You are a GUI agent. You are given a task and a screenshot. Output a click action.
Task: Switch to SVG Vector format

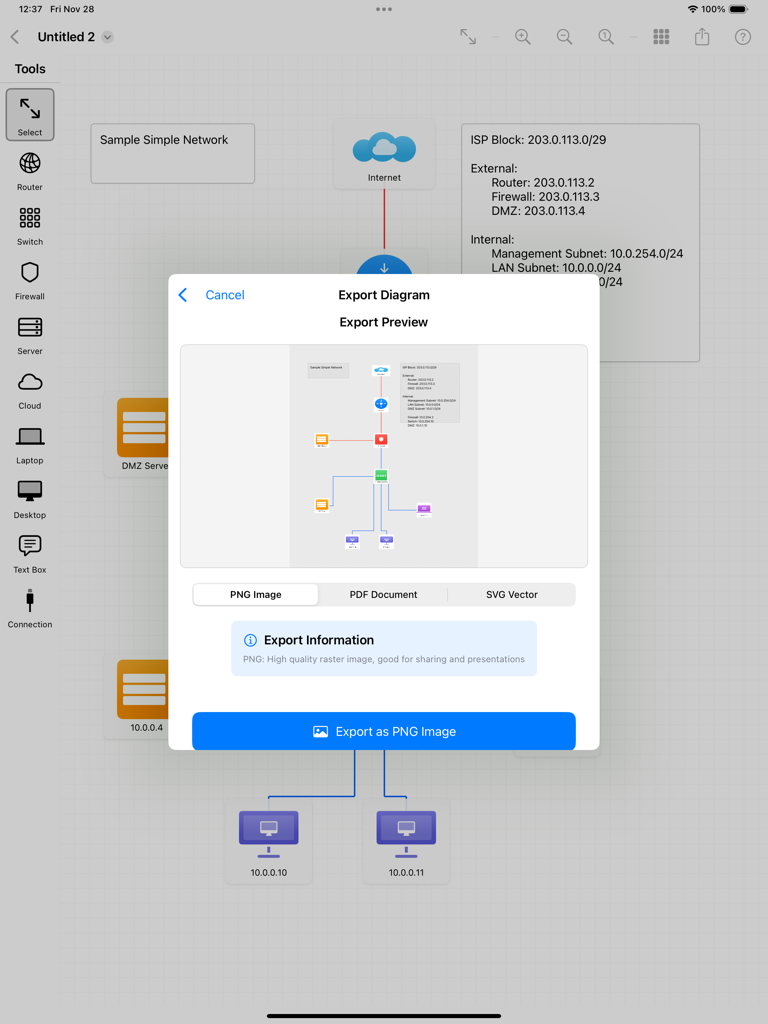511,594
